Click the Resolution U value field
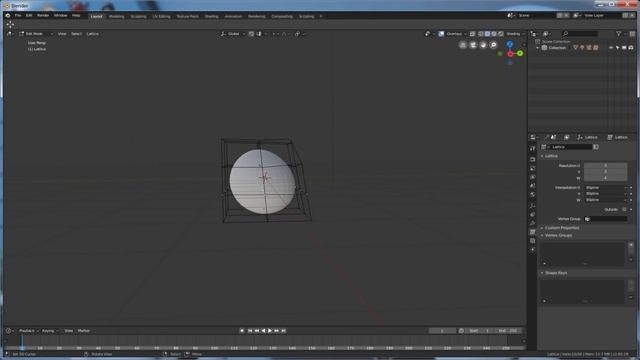 point(606,165)
